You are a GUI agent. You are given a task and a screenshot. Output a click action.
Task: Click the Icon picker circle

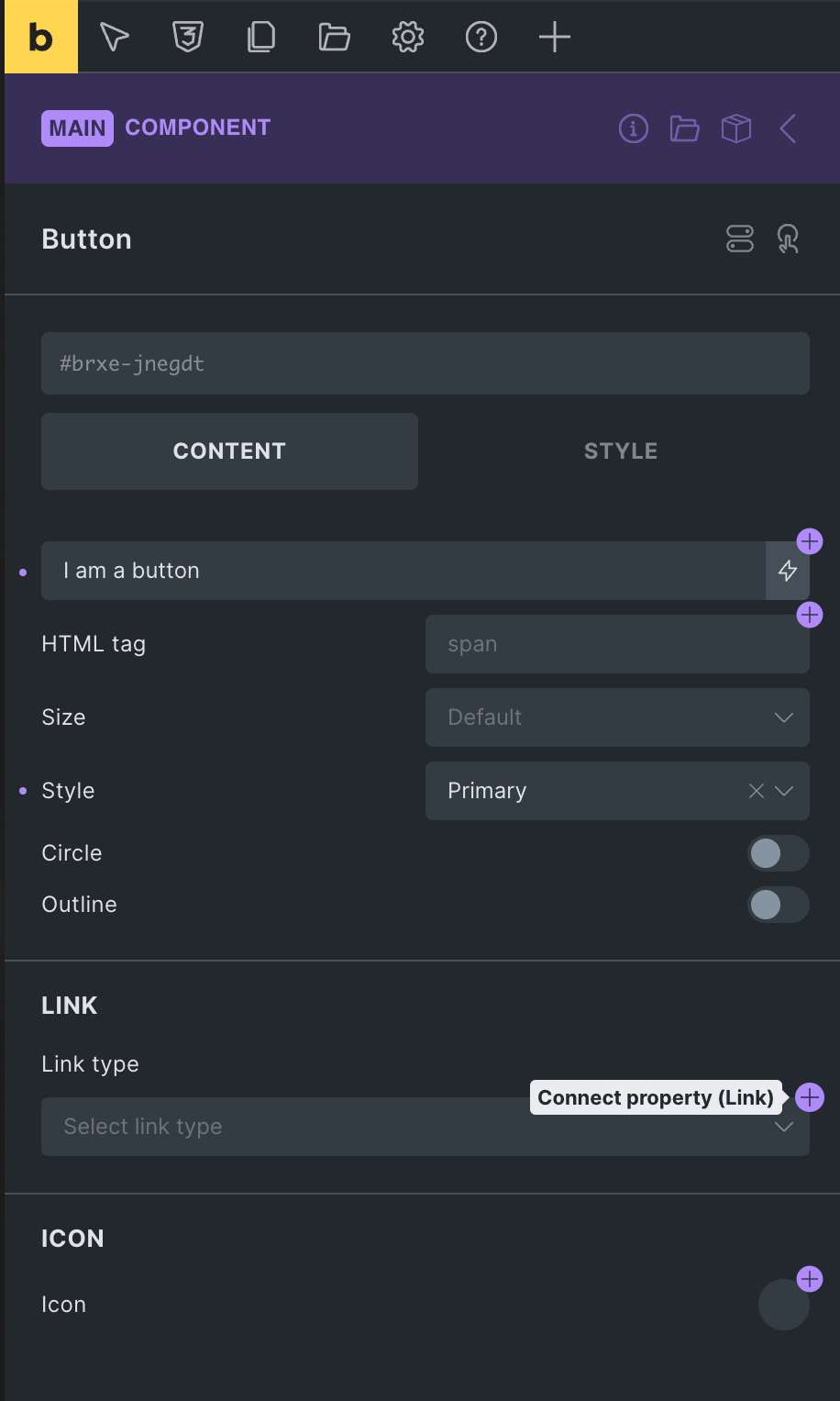click(x=783, y=1305)
